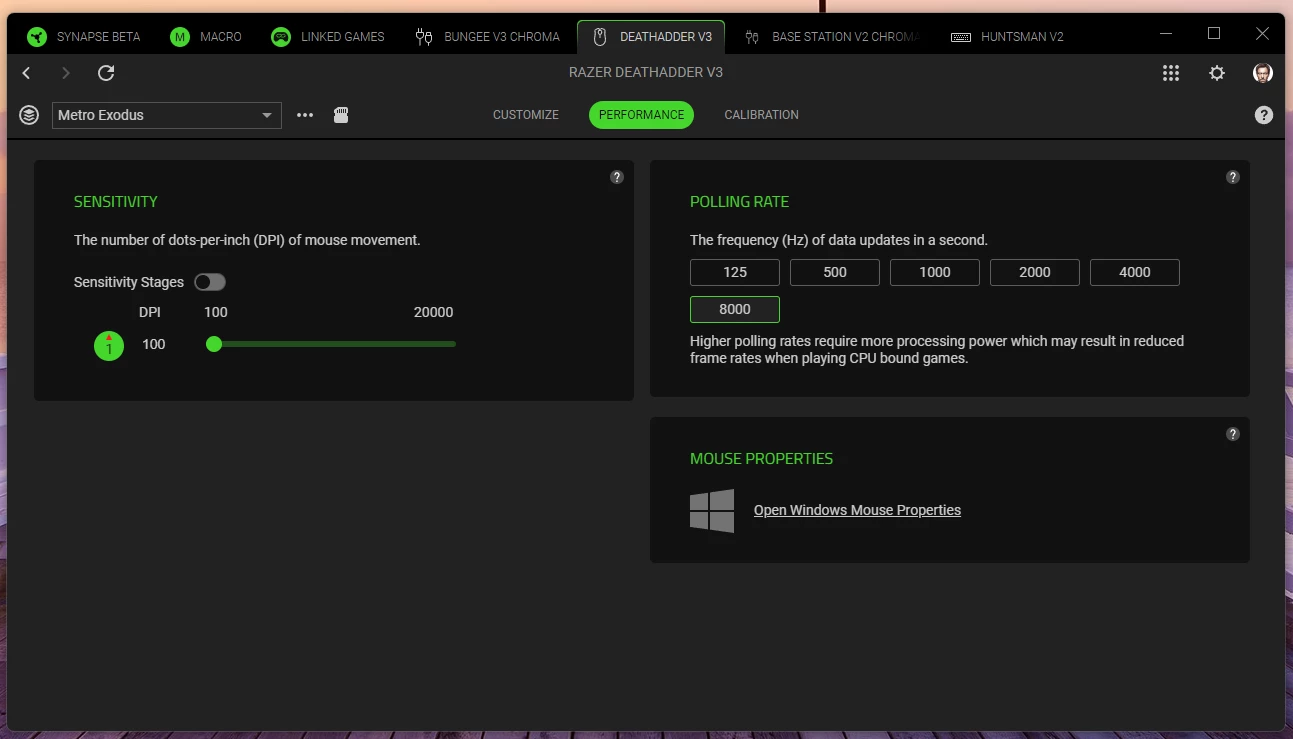Click the stage 1 DPI indicator
Viewport: 1293px width, 739px height.
pos(109,346)
